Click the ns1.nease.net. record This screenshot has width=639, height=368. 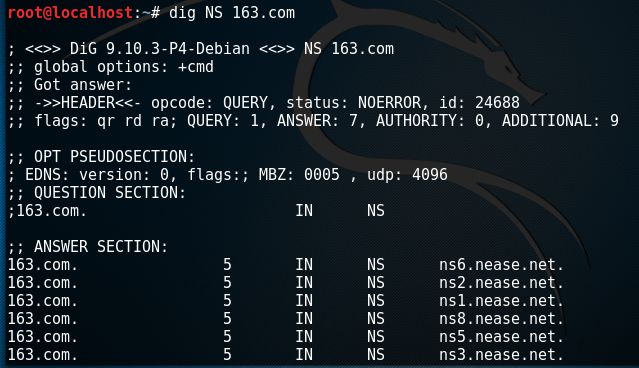(x=501, y=301)
